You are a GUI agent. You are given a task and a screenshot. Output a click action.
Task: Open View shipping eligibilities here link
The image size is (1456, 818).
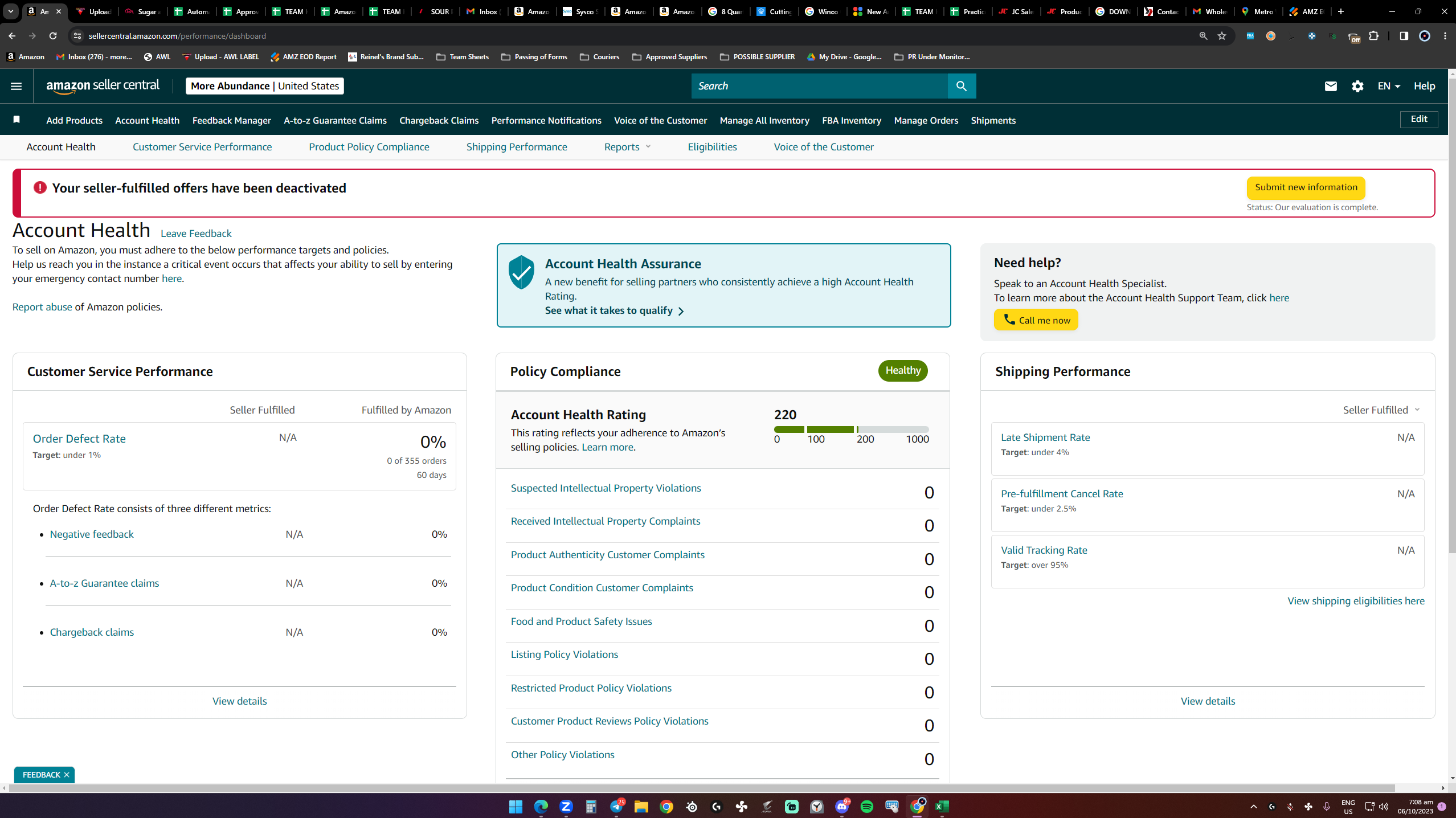click(1356, 601)
